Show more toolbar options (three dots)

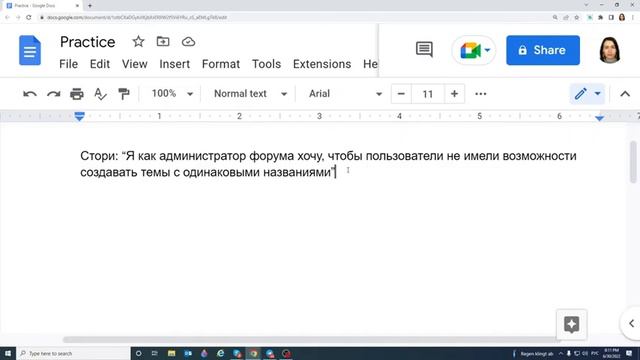click(x=481, y=94)
